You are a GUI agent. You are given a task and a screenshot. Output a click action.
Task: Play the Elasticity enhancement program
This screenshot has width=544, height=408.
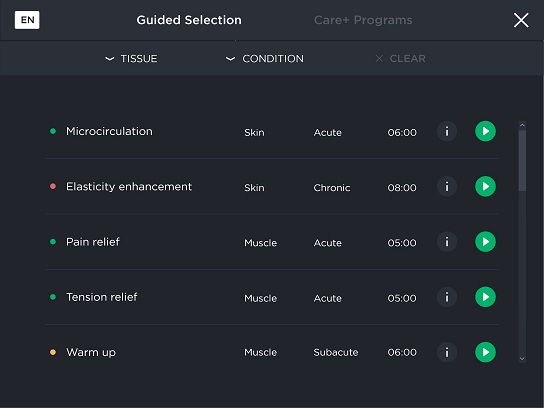pyautogui.click(x=485, y=186)
